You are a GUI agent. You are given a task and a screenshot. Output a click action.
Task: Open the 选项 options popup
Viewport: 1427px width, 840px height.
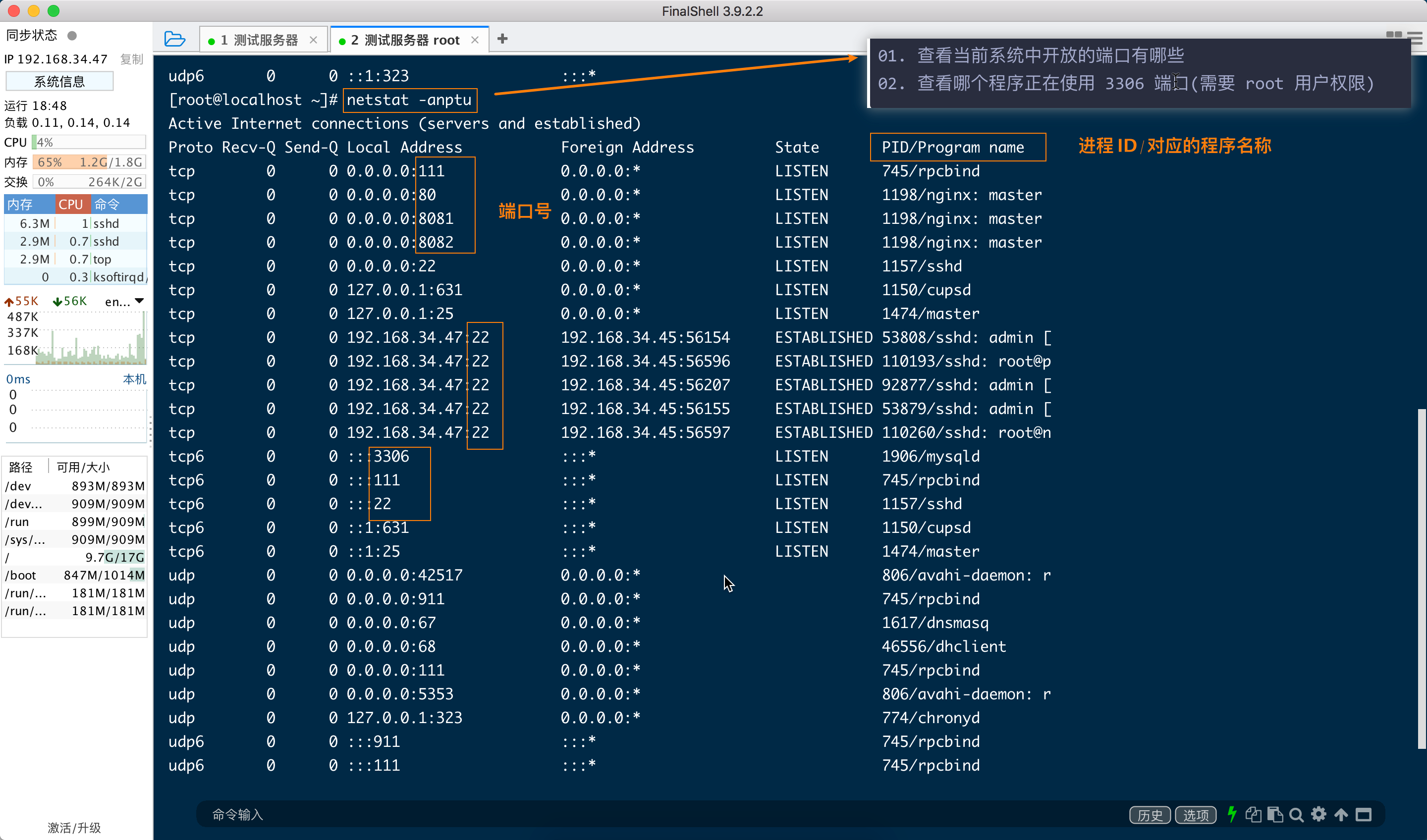click(x=1196, y=815)
